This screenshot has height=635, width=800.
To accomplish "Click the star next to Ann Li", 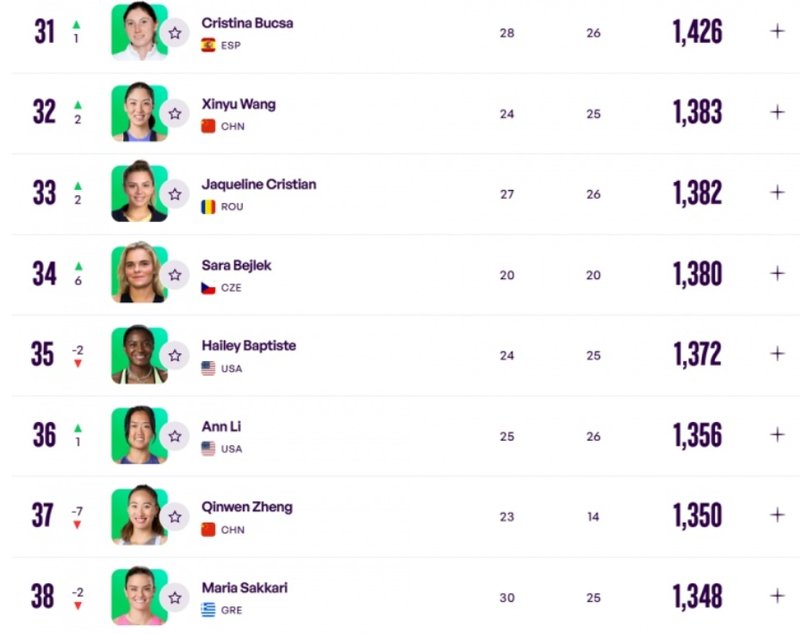I will pos(175,436).
